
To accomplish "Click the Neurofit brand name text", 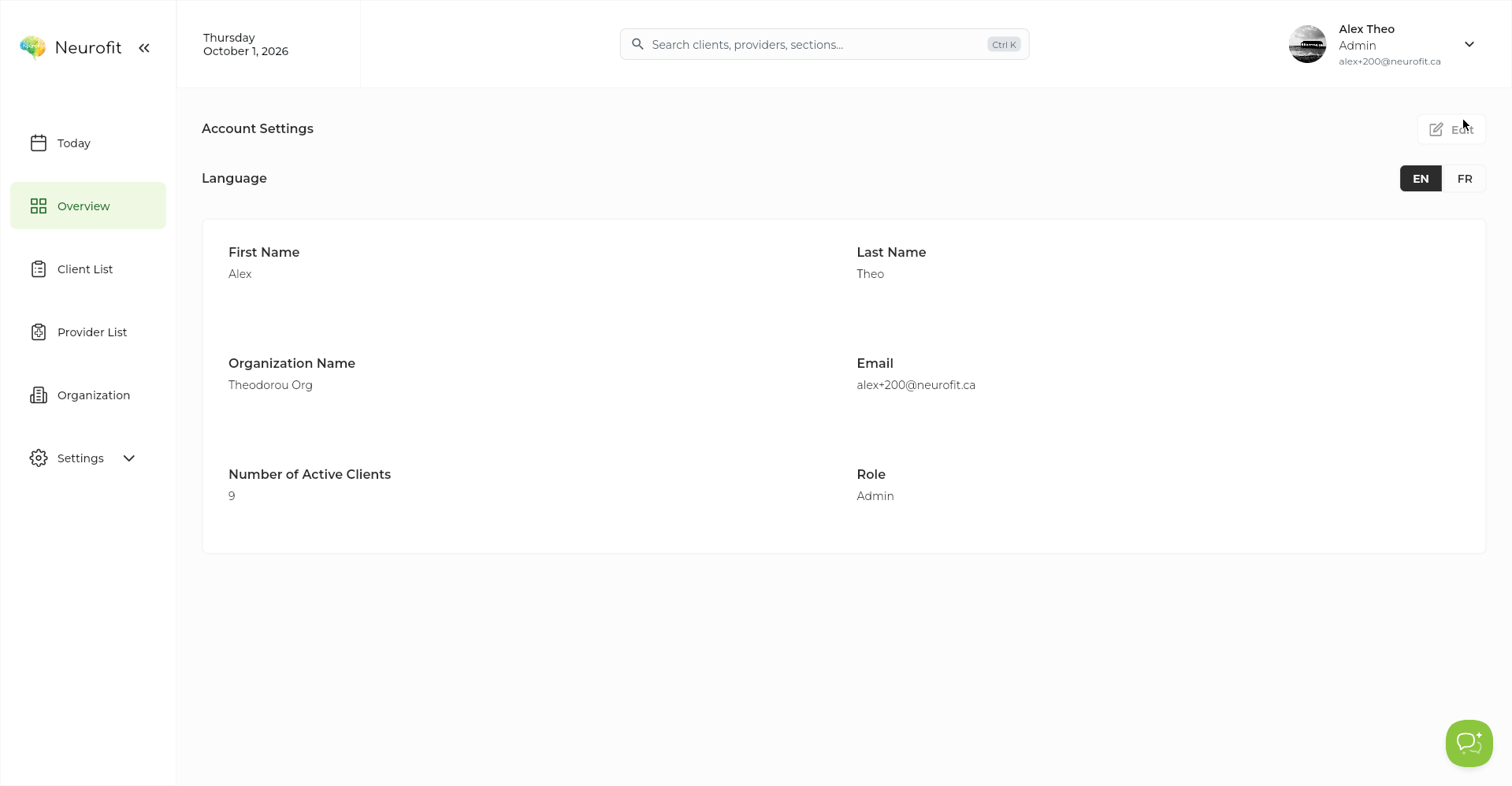I will (x=88, y=47).
